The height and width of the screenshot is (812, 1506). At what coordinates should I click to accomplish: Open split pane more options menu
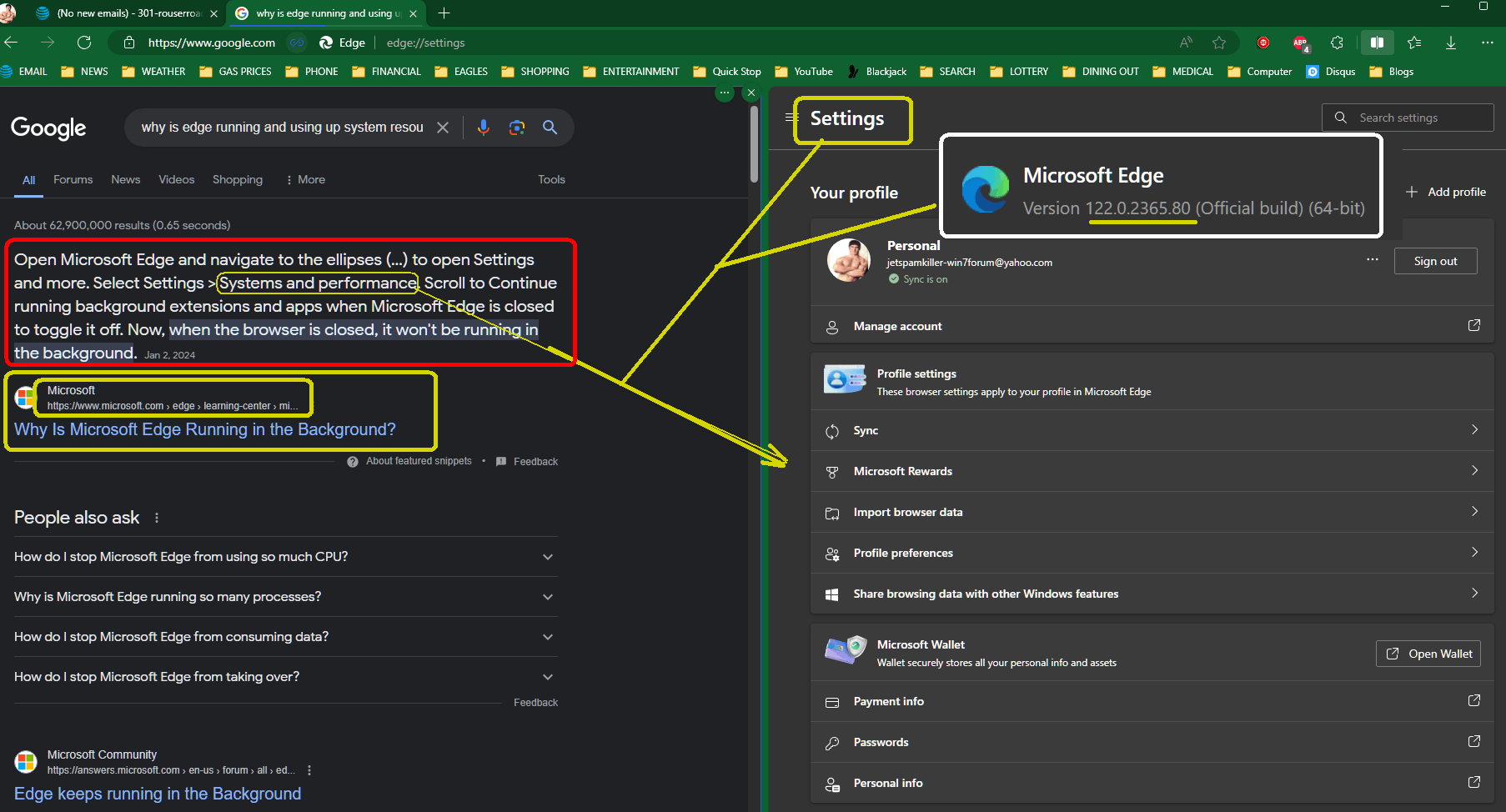click(x=725, y=93)
